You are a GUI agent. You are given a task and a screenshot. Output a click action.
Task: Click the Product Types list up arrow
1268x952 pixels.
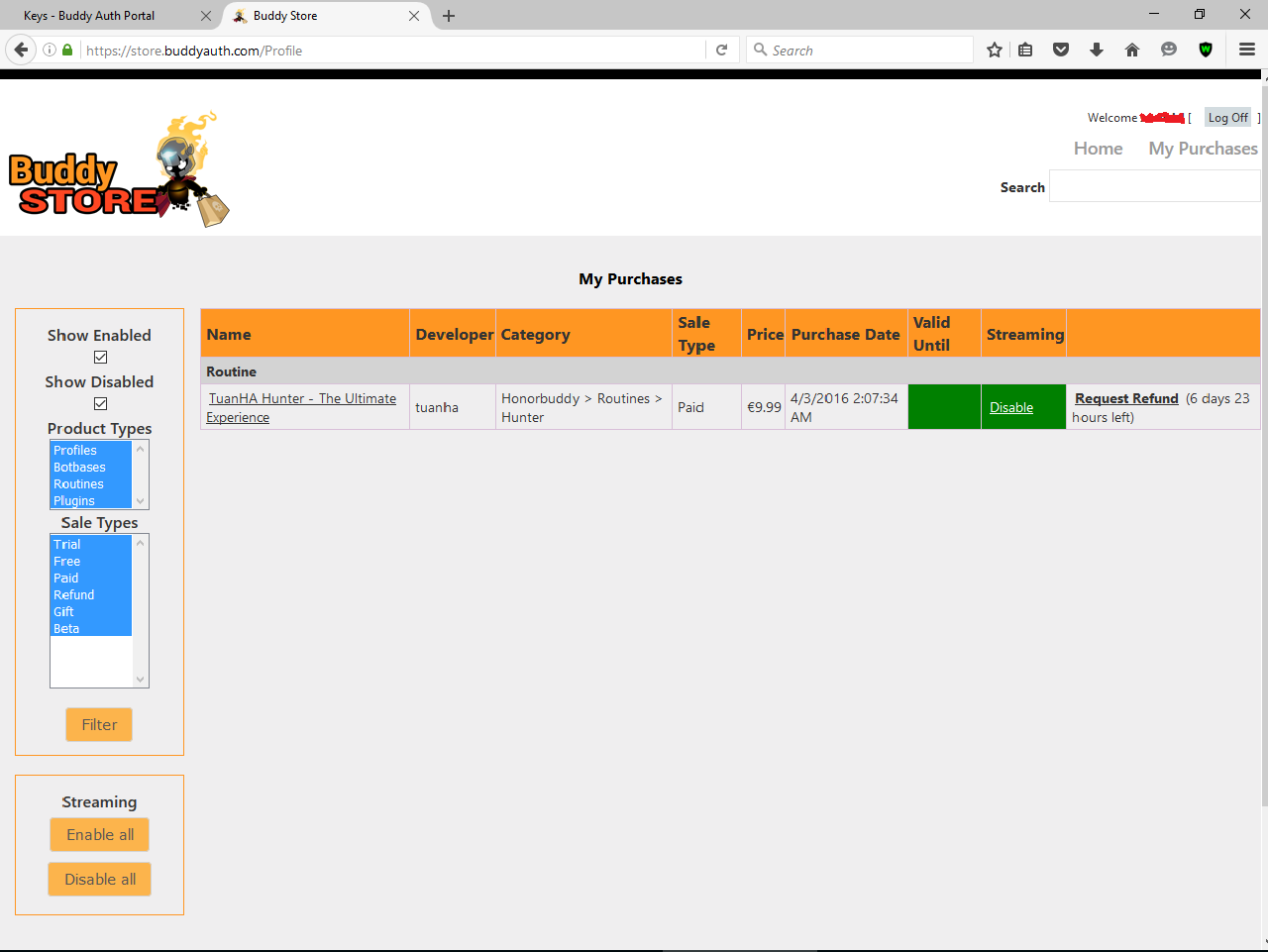point(141,449)
